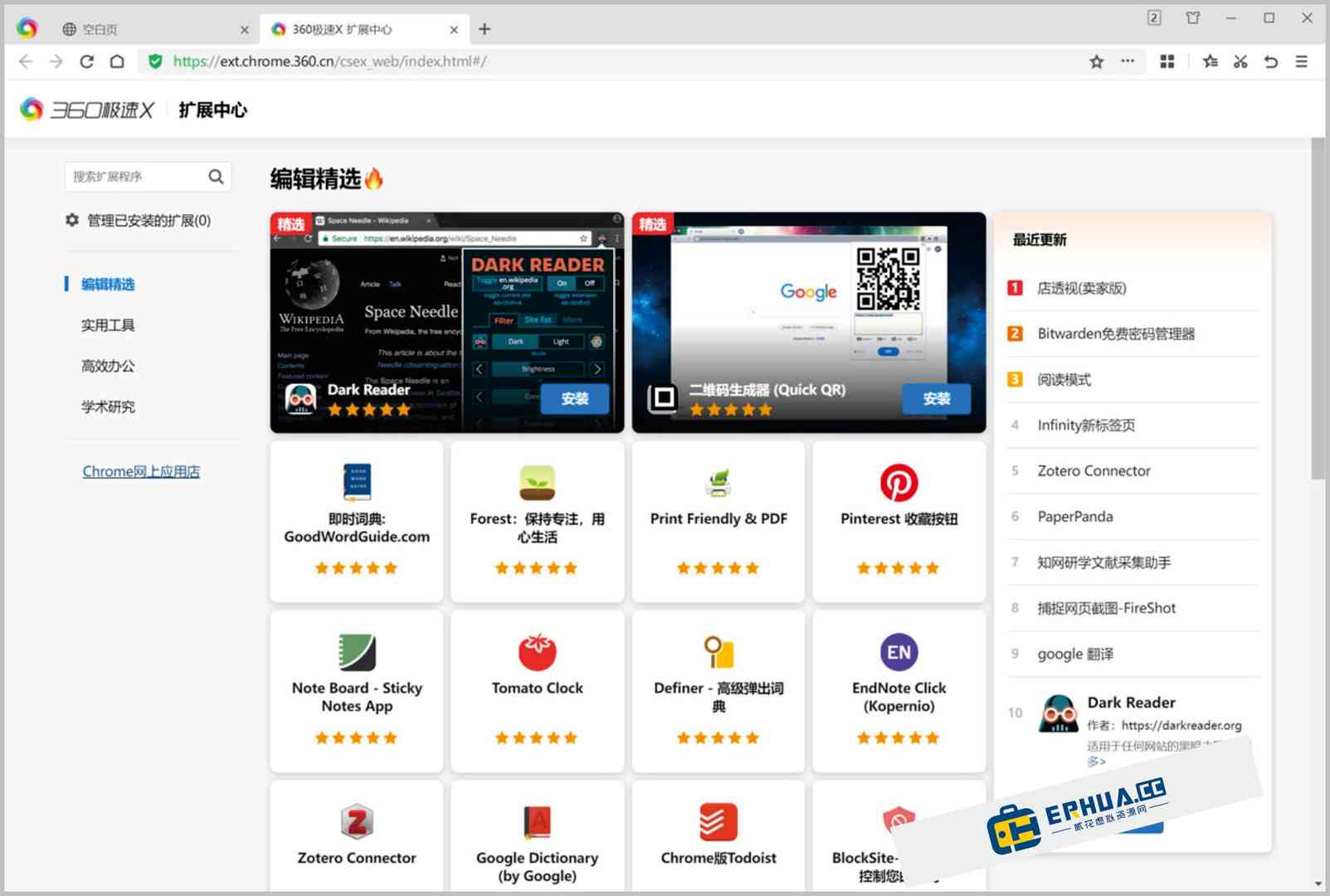Viewport: 1330px width, 896px height.
Task: Open 管理已安装的扩展(0)
Action: 139,220
